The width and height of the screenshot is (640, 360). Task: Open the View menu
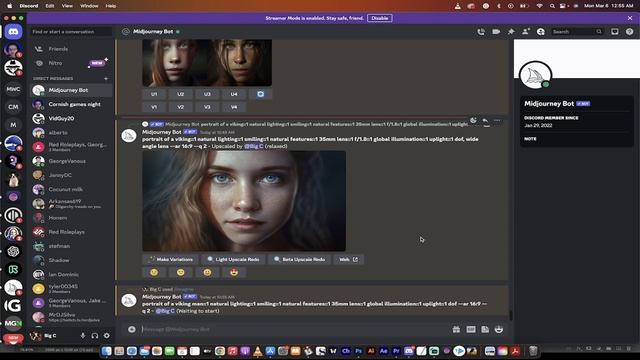[x=67, y=6]
